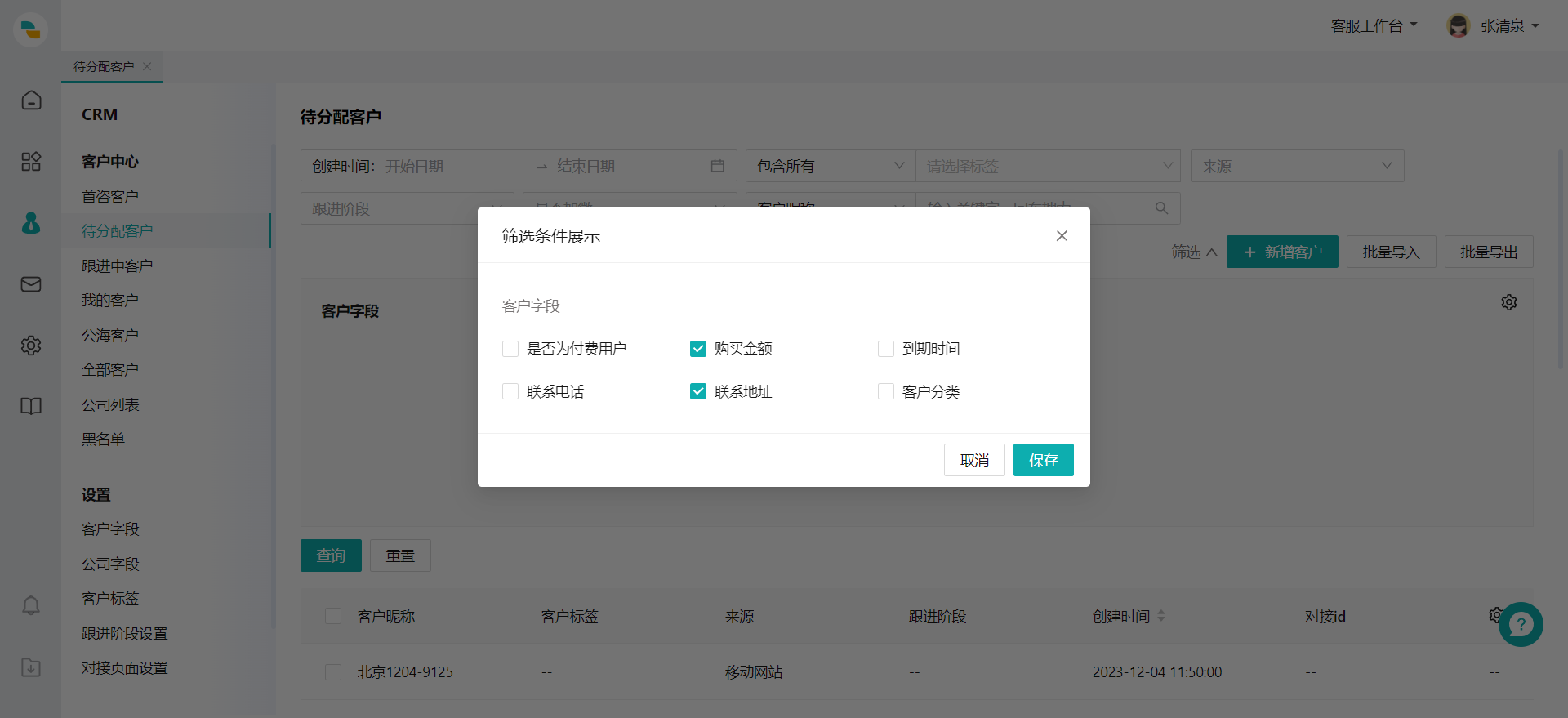This screenshot has width=1568, height=718.
Task: Click the 2023-12-04 11:50:00 cell
Action: point(1157,671)
